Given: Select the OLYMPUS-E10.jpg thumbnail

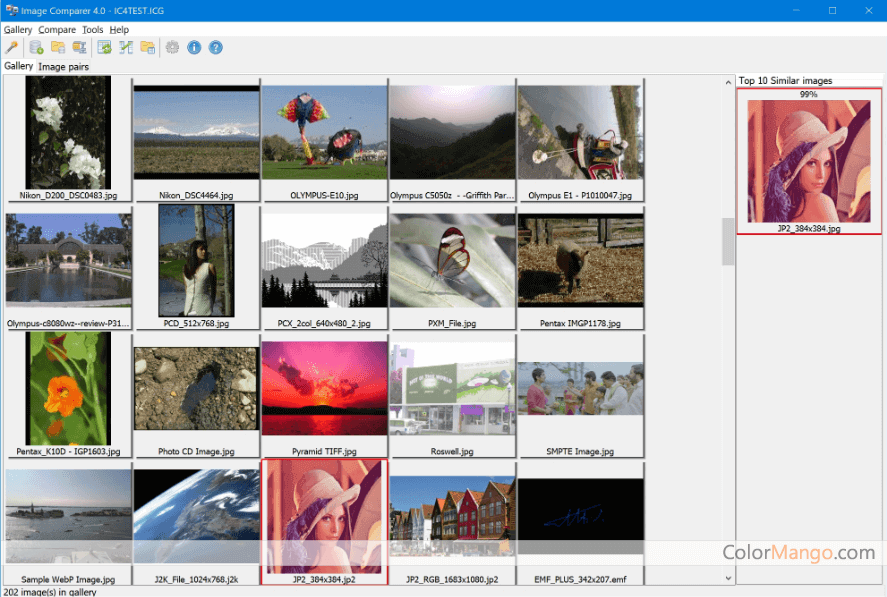Looking at the screenshot, I should coord(324,133).
